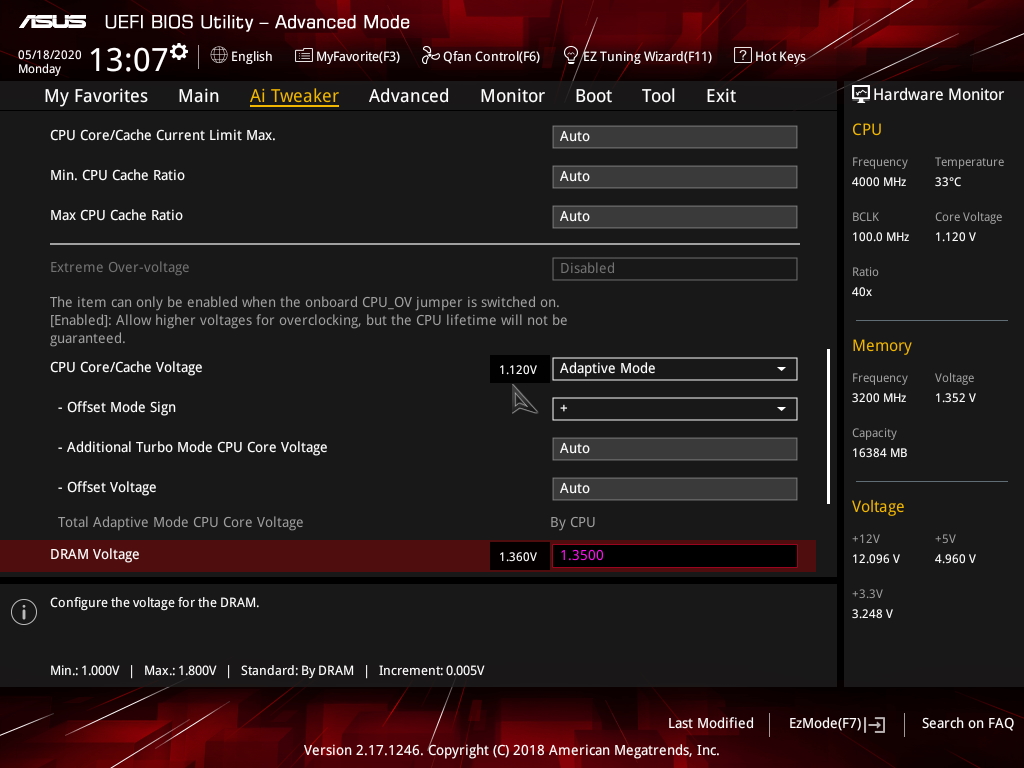1024x768 pixels.
Task: Click the Hot Keys question mark icon
Action: (x=743, y=55)
